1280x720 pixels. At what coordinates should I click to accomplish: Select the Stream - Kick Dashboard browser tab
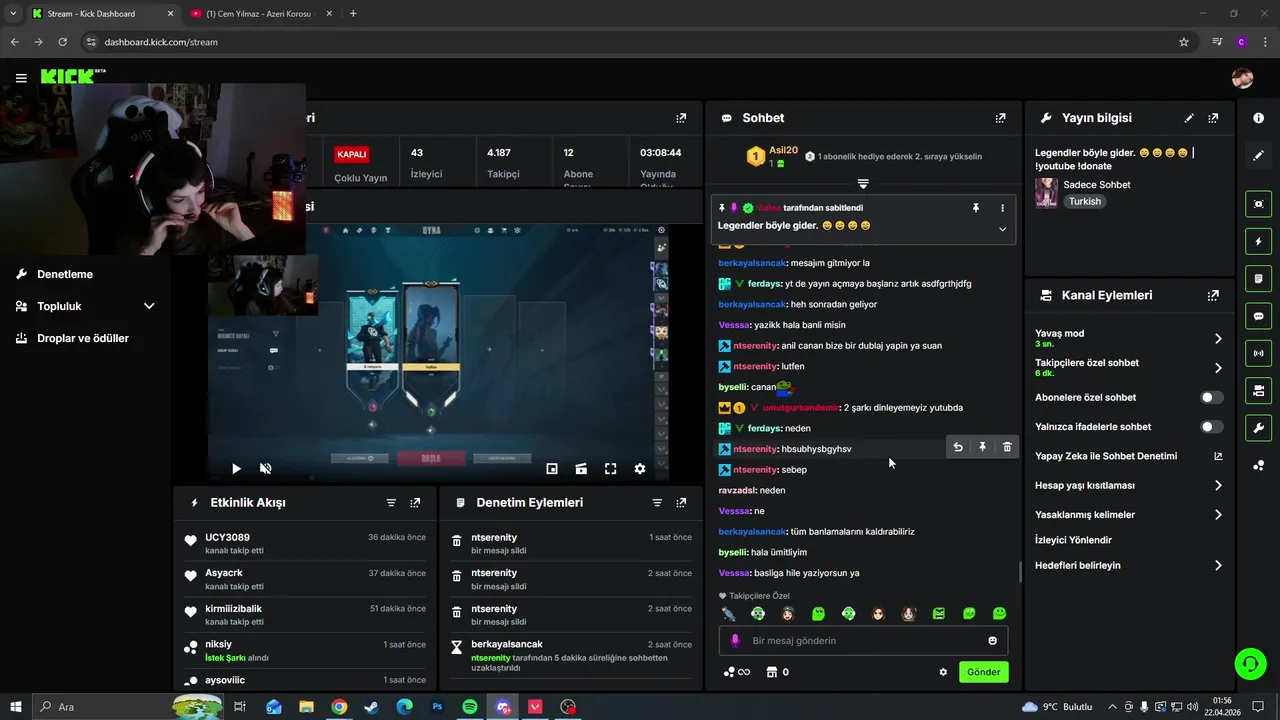102,14
